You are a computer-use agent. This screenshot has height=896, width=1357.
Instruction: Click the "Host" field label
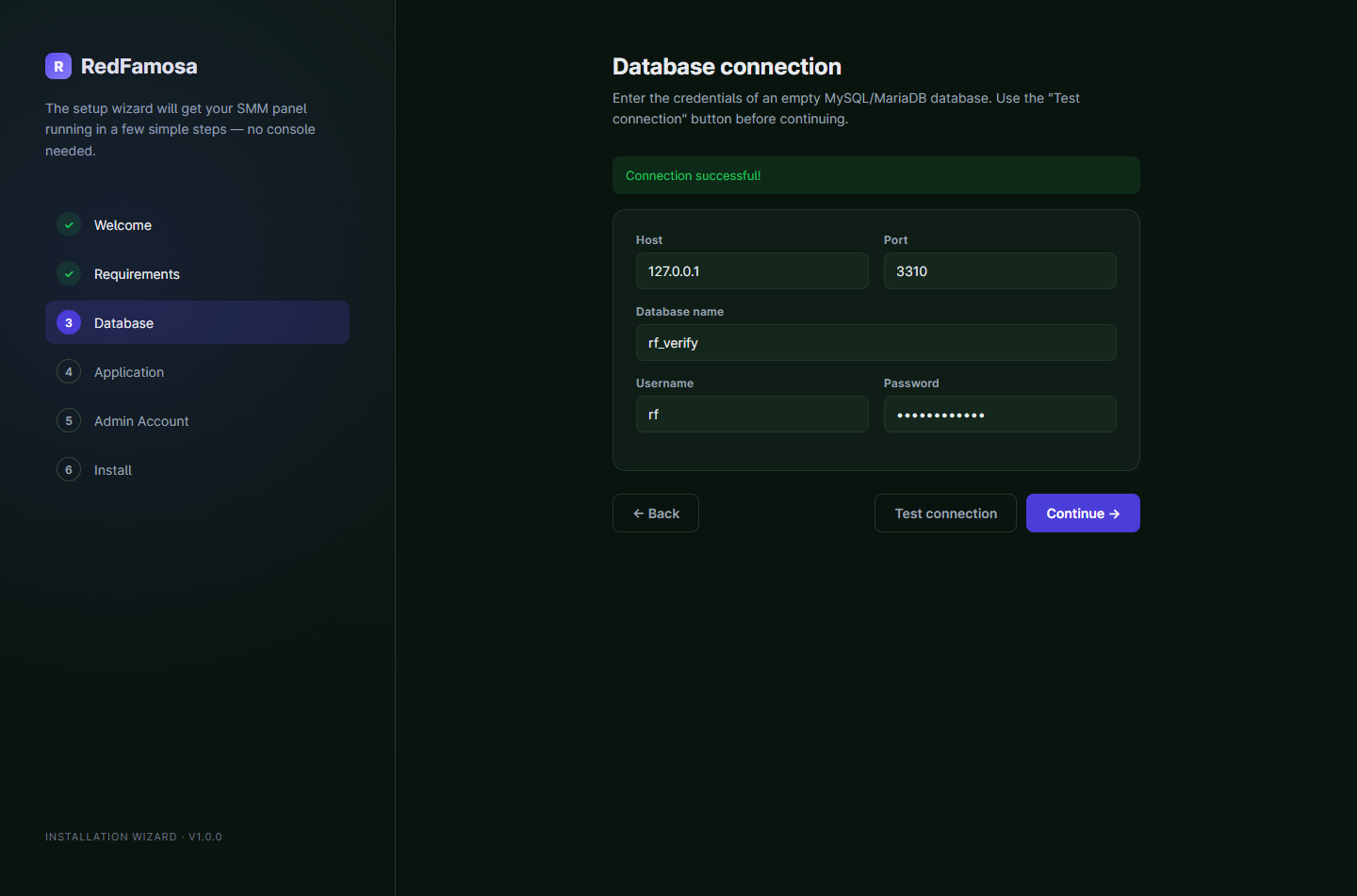(649, 240)
